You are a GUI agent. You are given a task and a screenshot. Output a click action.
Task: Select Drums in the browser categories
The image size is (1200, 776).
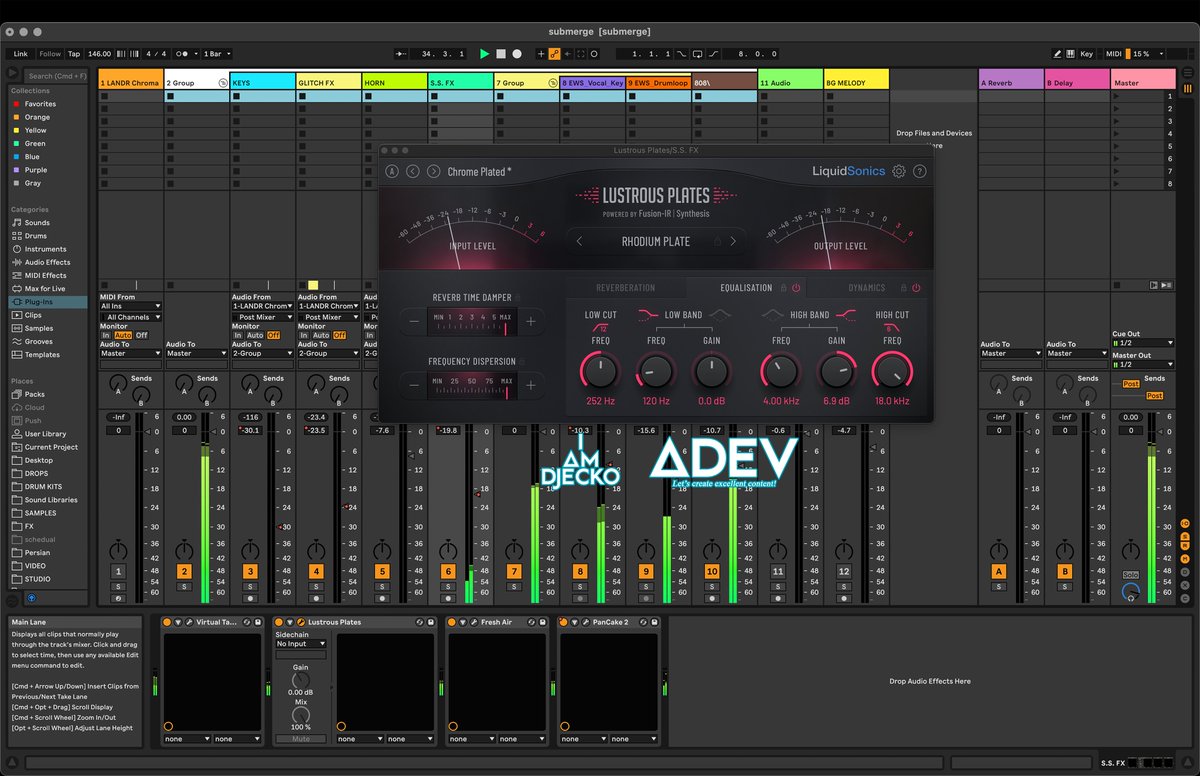[x=36, y=236]
